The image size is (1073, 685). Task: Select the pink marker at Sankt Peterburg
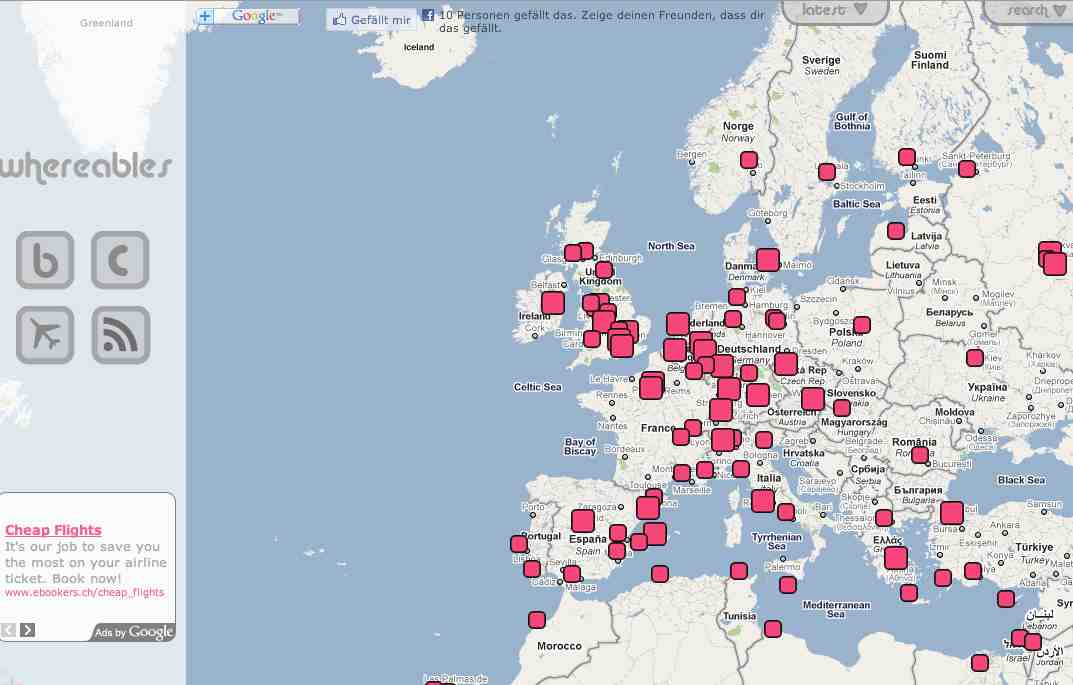point(967,168)
